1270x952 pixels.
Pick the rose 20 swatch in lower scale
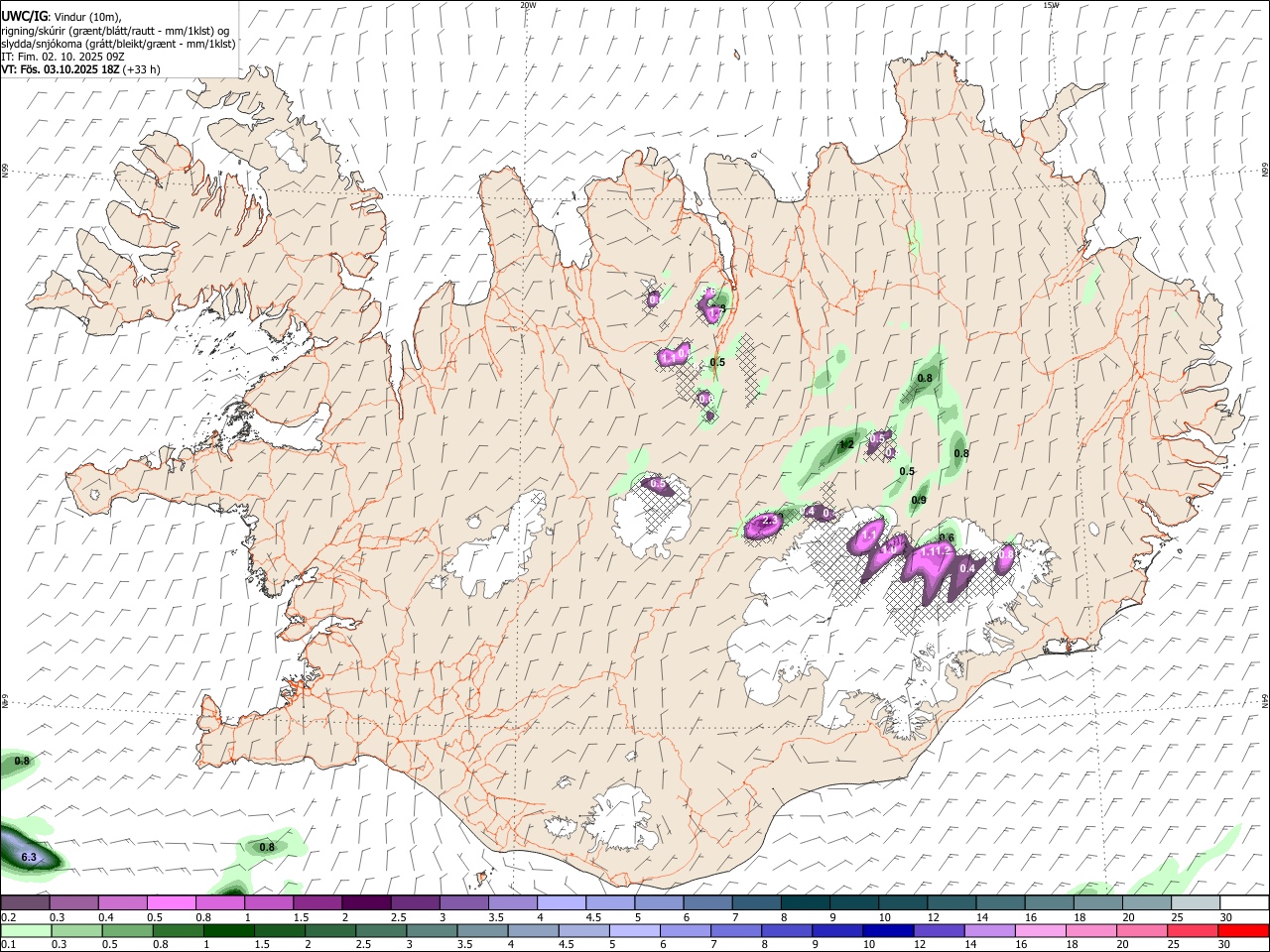point(1141,931)
